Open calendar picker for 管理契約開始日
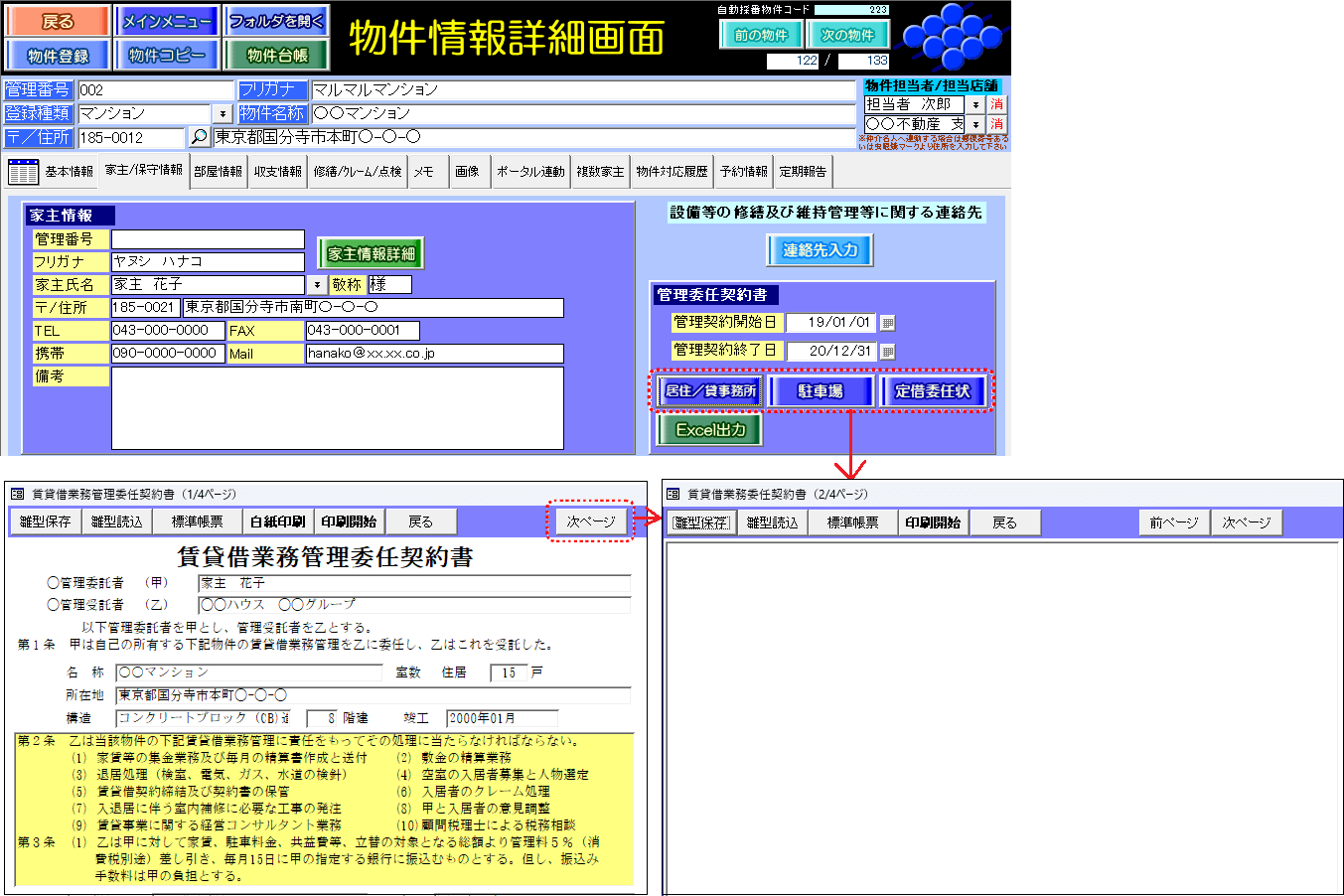Screen dimensions: 1344x896 click(x=888, y=323)
